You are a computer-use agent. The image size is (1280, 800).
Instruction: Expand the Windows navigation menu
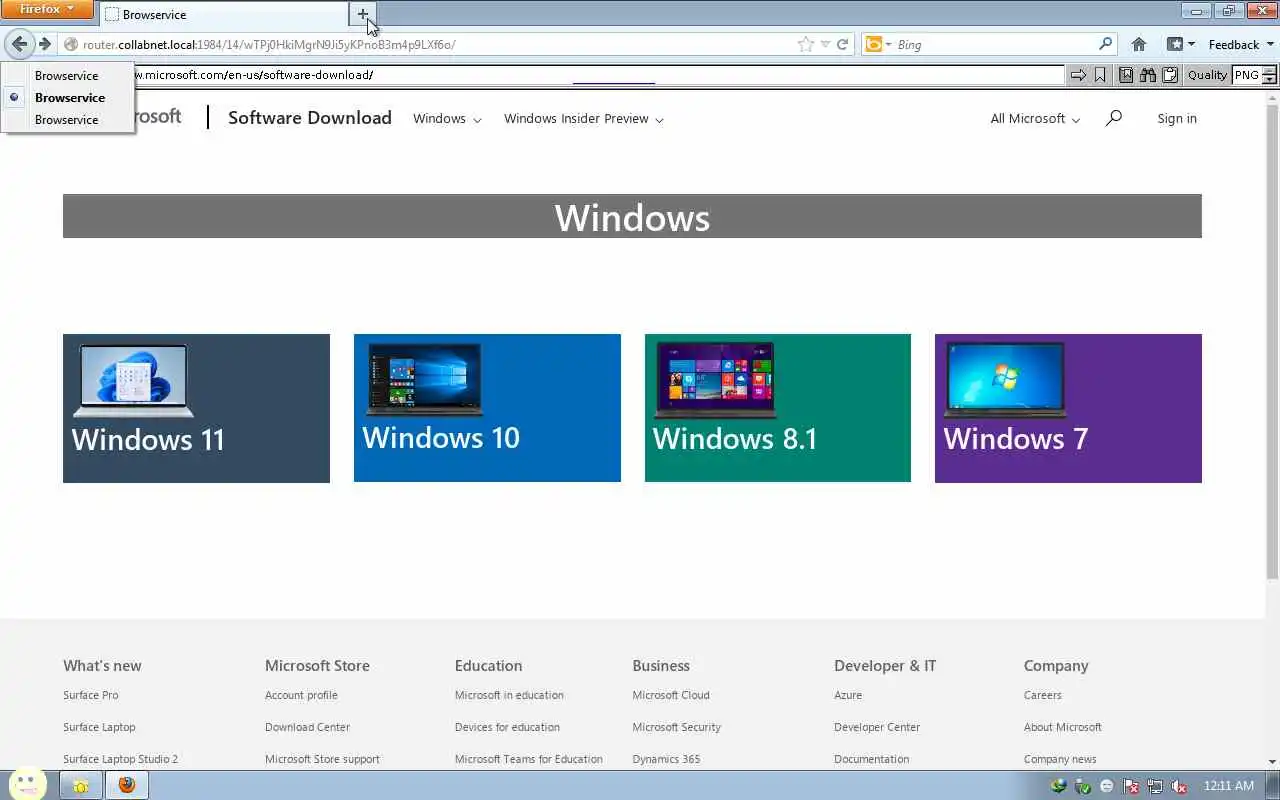pyautogui.click(x=447, y=118)
